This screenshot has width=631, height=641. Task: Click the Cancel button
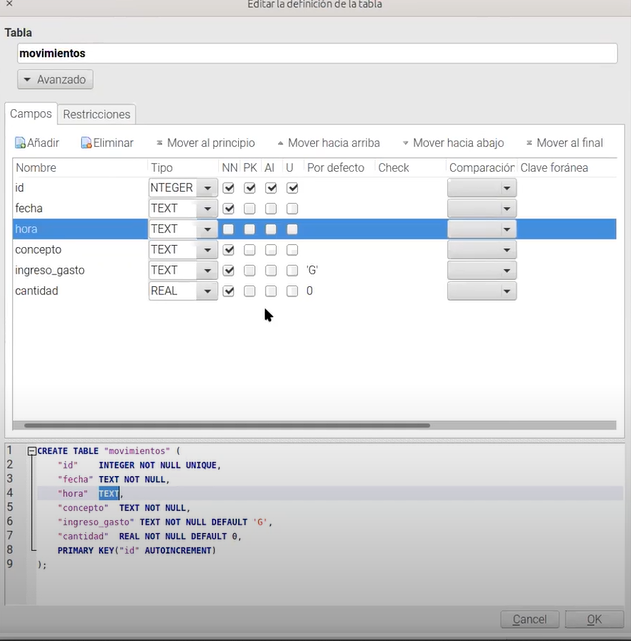[x=530, y=619]
